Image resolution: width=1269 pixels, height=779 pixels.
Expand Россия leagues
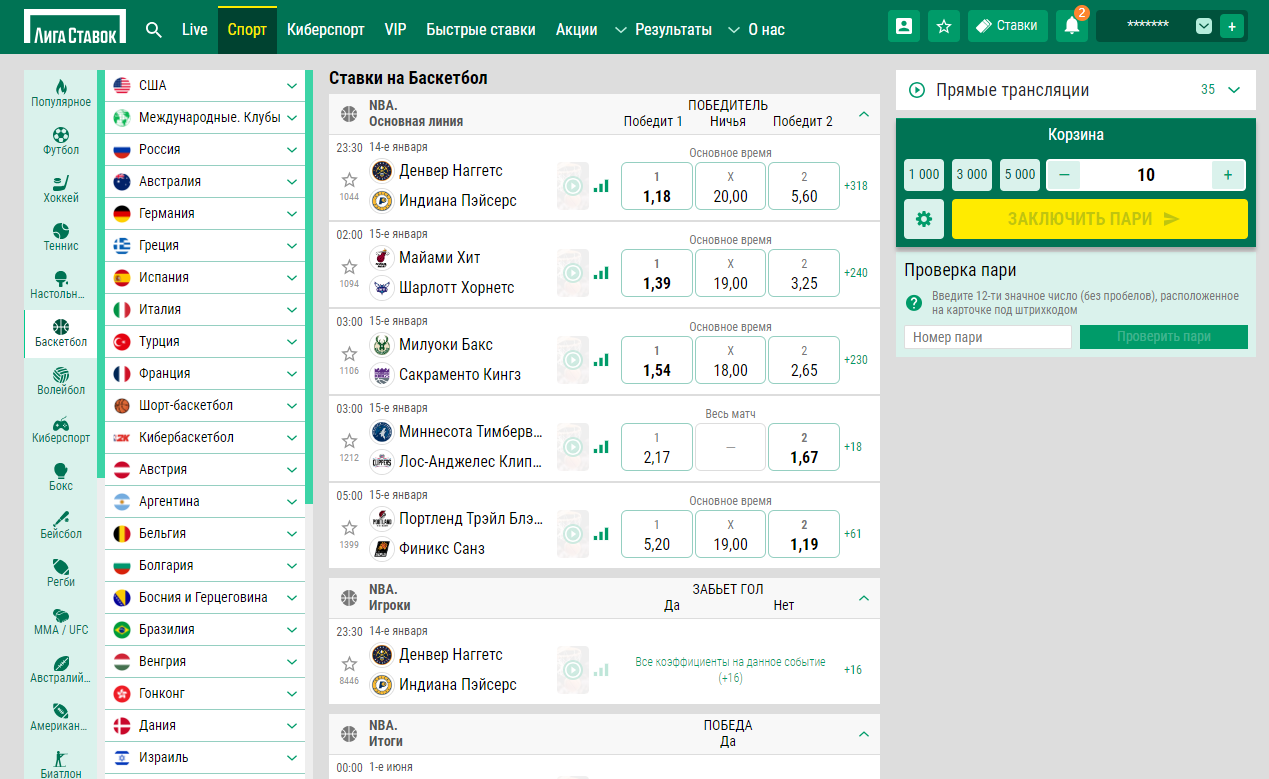coord(292,150)
